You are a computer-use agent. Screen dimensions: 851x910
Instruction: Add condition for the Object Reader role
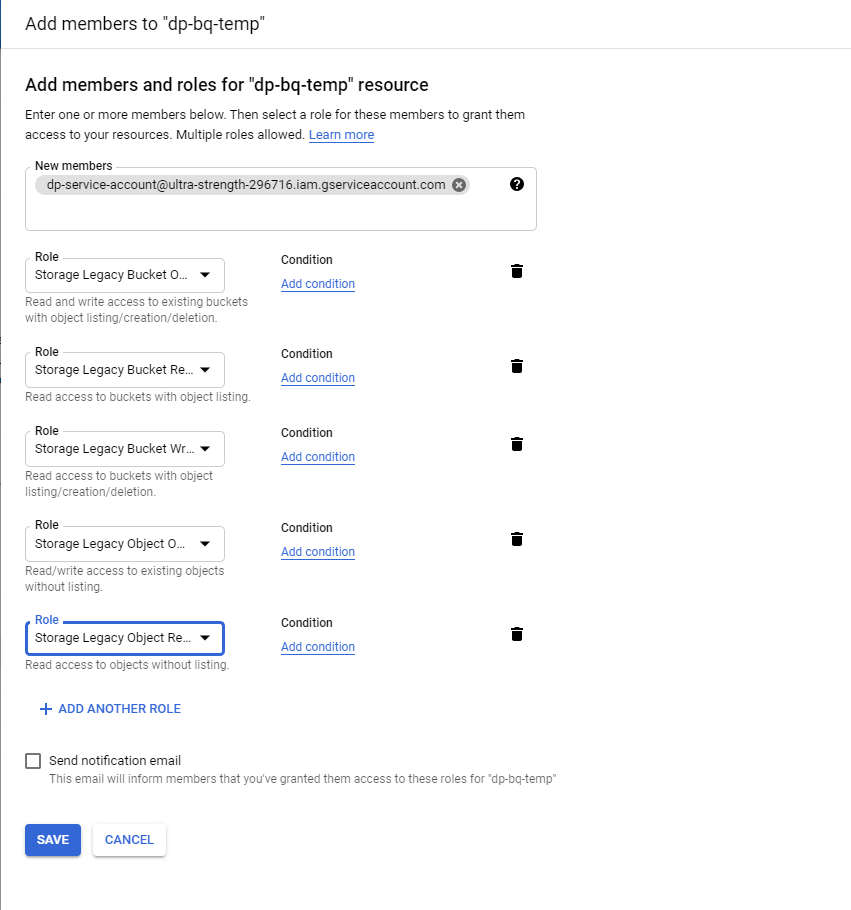coord(318,647)
